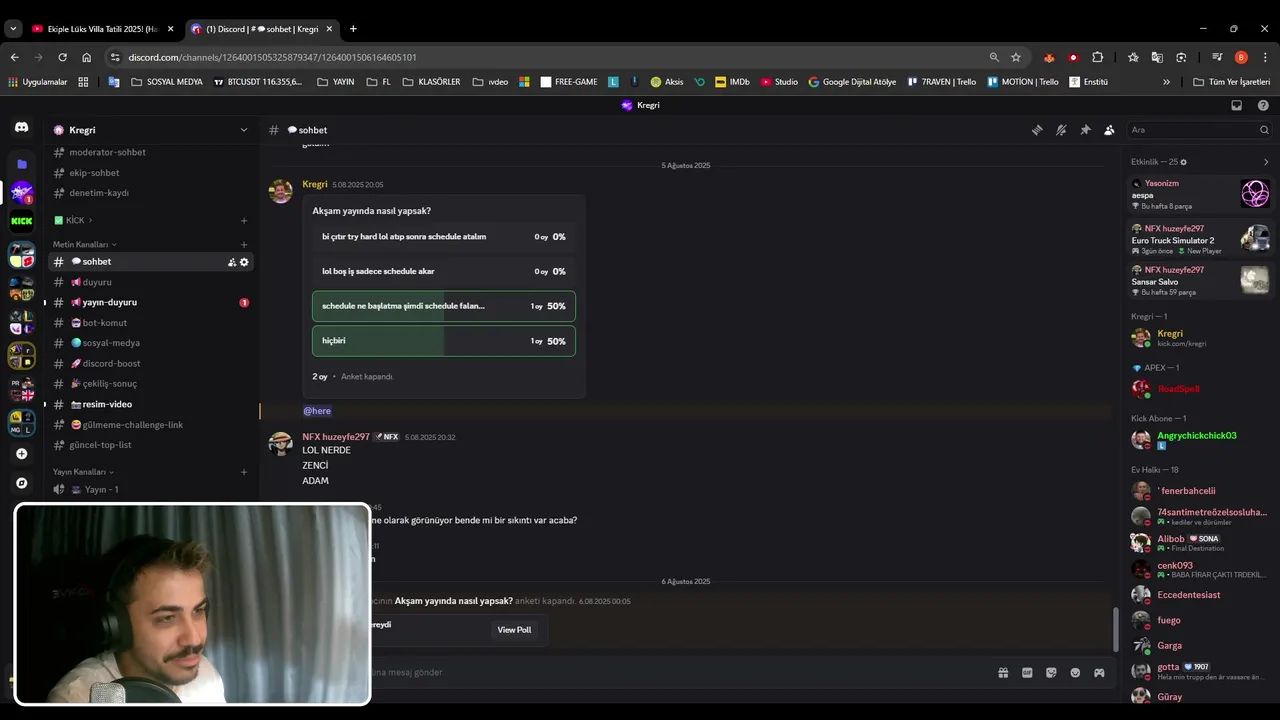Close the Discord sohbet browser tab
Image resolution: width=1280 pixels, height=720 pixels.
[x=329, y=29]
